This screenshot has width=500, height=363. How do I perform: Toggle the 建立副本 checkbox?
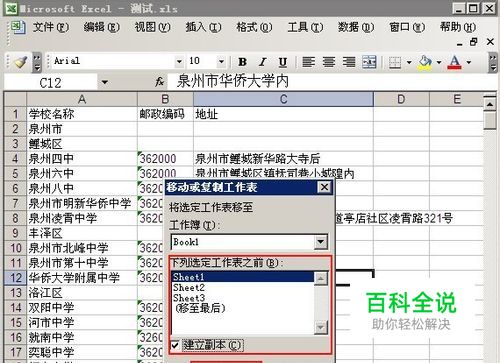tap(175, 345)
